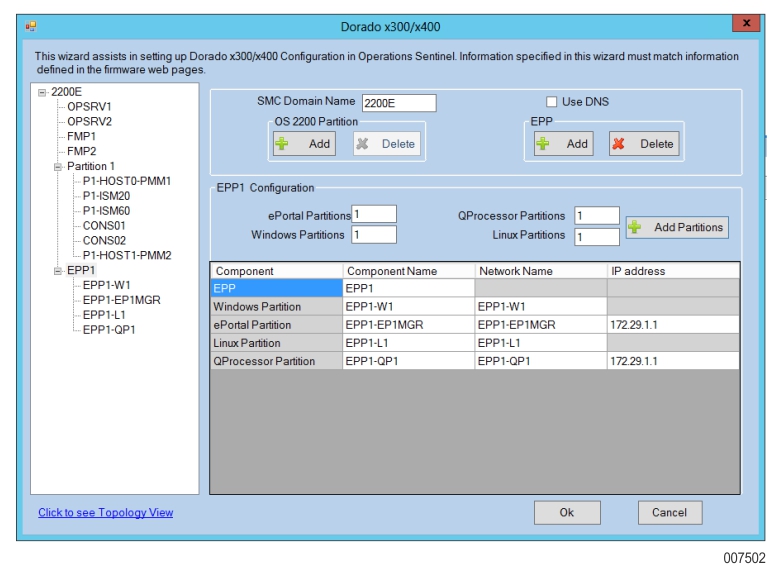The width and height of the screenshot is (775, 570).
Task: Select P1-HOST1-PMM2 in the tree
Action: coord(127,255)
